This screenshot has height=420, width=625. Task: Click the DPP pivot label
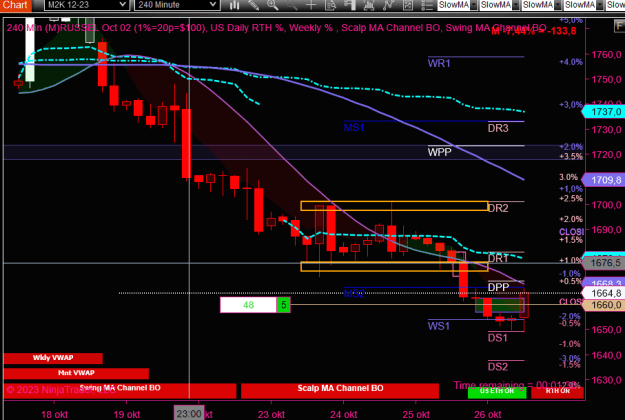click(x=499, y=287)
